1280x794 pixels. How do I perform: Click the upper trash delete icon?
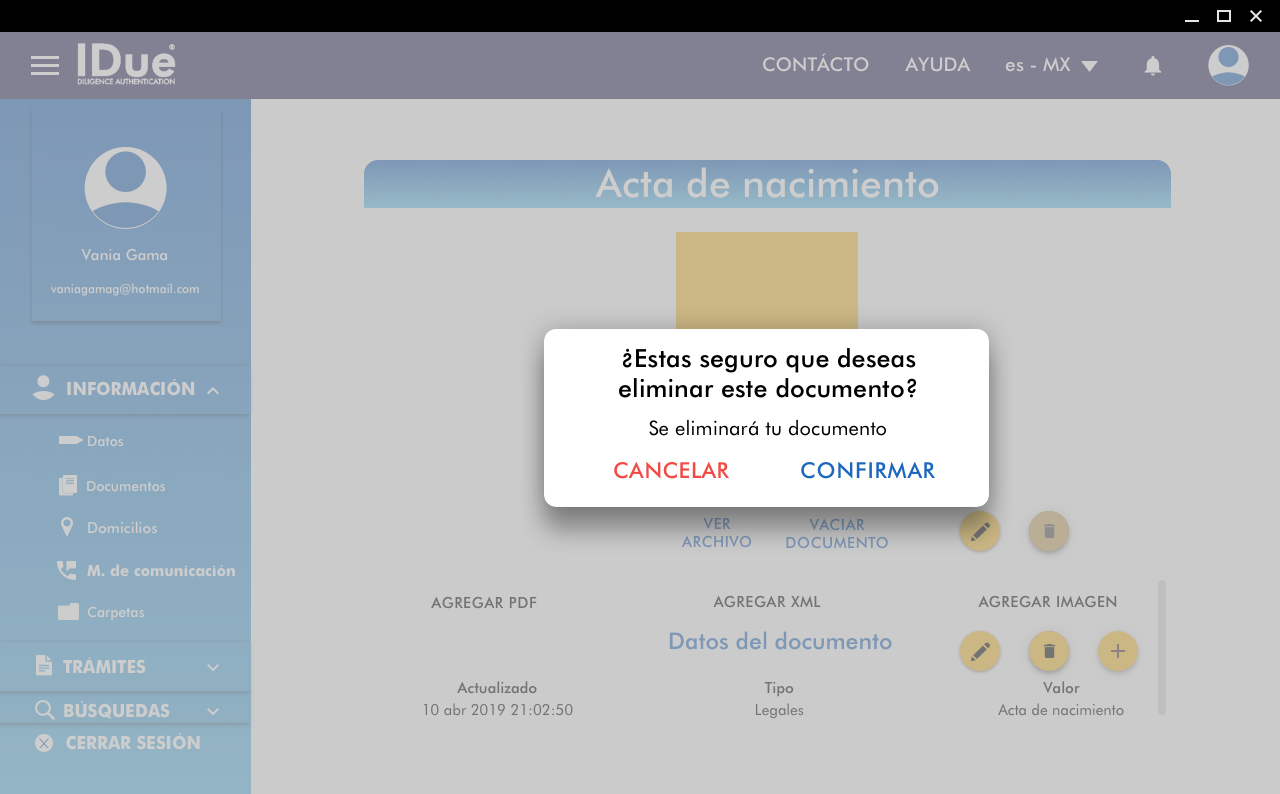pos(1049,531)
